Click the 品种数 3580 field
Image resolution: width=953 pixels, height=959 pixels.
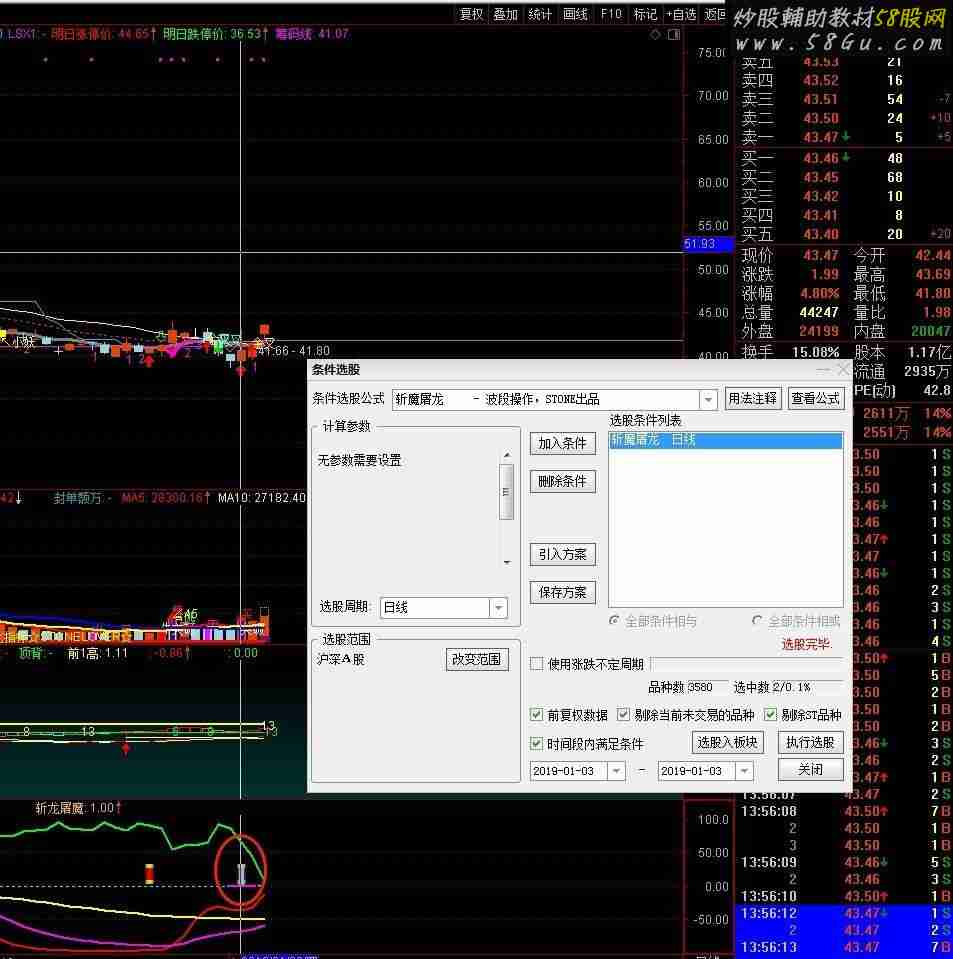pos(707,687)
